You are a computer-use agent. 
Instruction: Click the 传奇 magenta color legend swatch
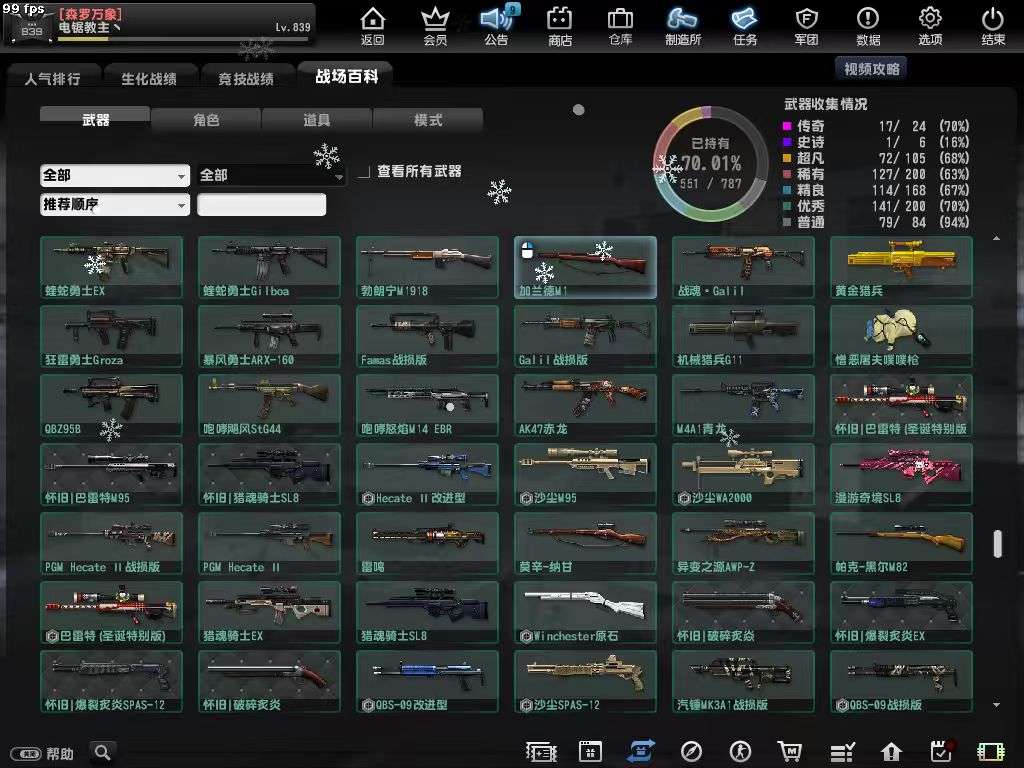[x=787, y=126]
